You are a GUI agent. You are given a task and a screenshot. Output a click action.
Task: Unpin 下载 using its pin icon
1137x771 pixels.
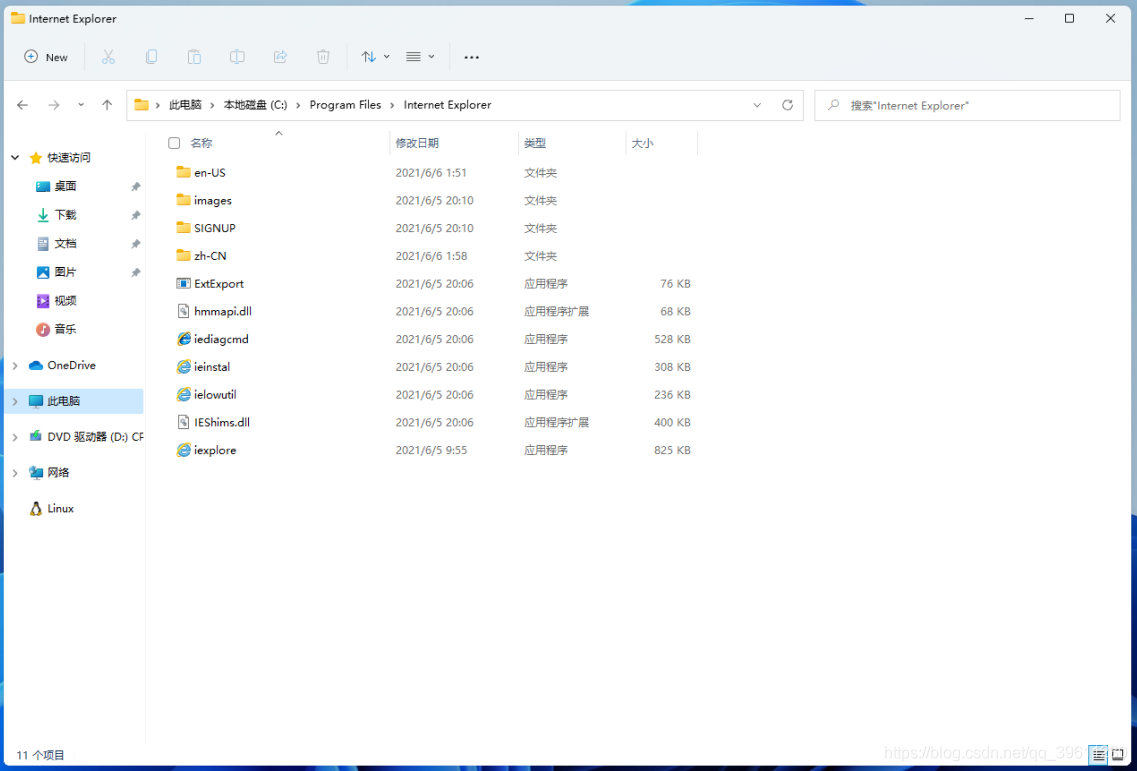click(136, 215)
